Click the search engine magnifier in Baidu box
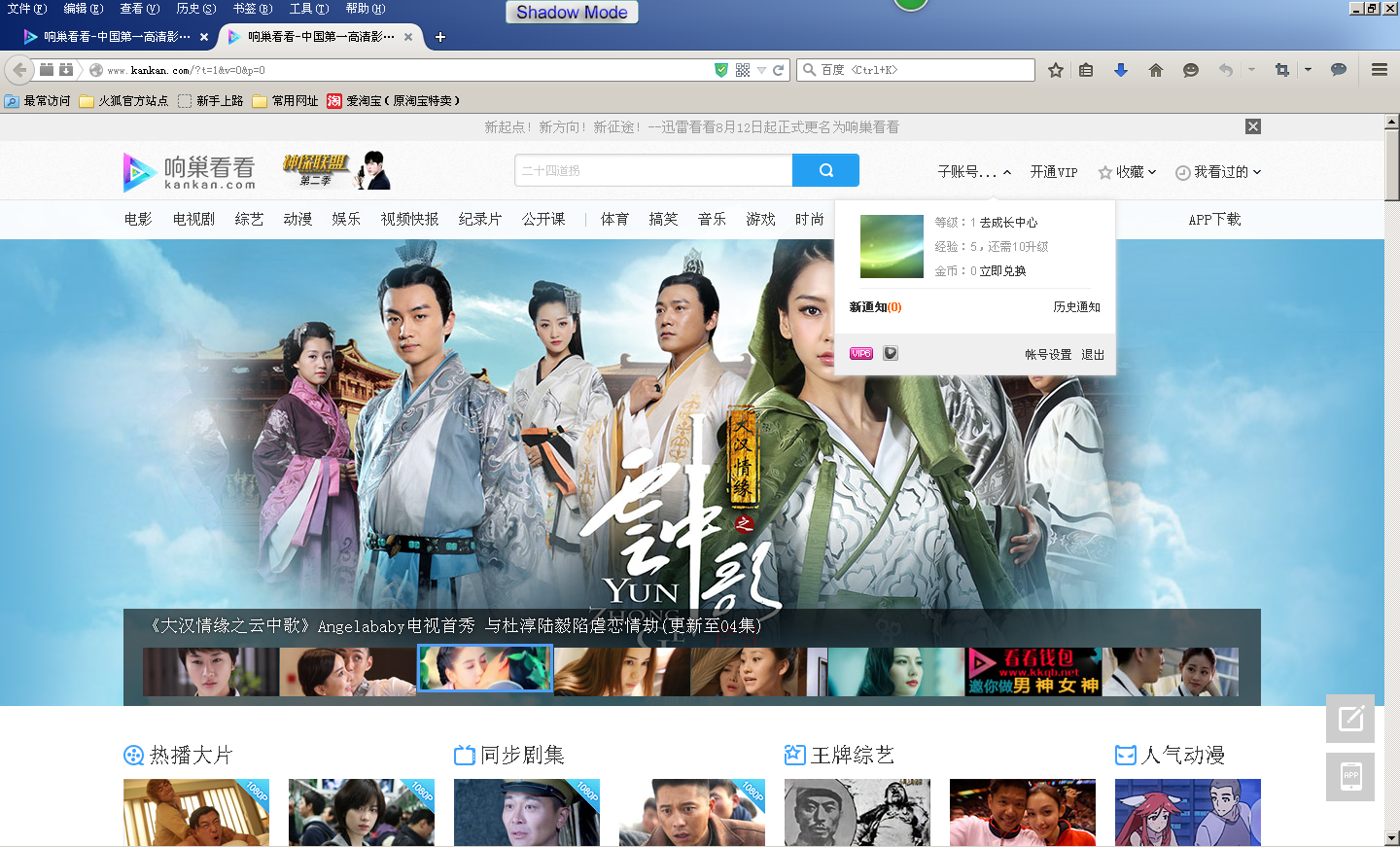This screenshot has width=1400, height=847. (809, 70)
